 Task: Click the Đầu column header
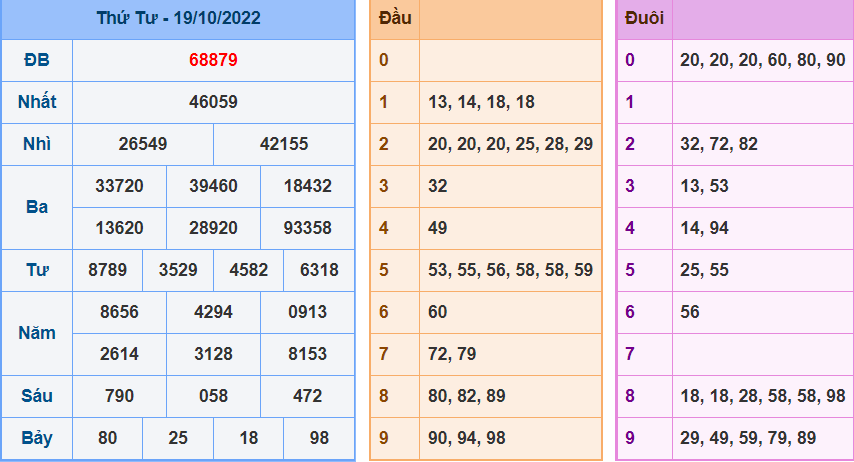coord(395,18)
